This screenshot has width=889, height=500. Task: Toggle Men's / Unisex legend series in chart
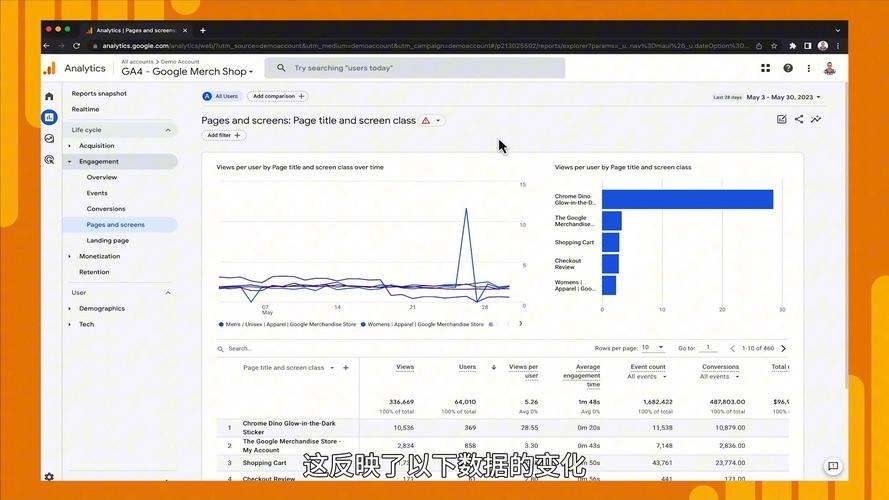point(286,324)
